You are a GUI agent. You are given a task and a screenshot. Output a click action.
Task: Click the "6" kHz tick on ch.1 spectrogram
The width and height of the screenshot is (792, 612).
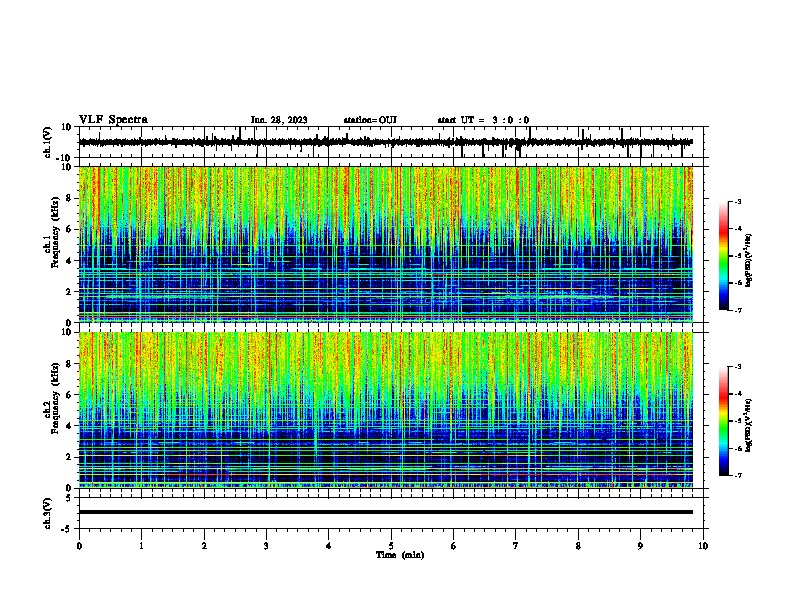(x=69, y=230)
